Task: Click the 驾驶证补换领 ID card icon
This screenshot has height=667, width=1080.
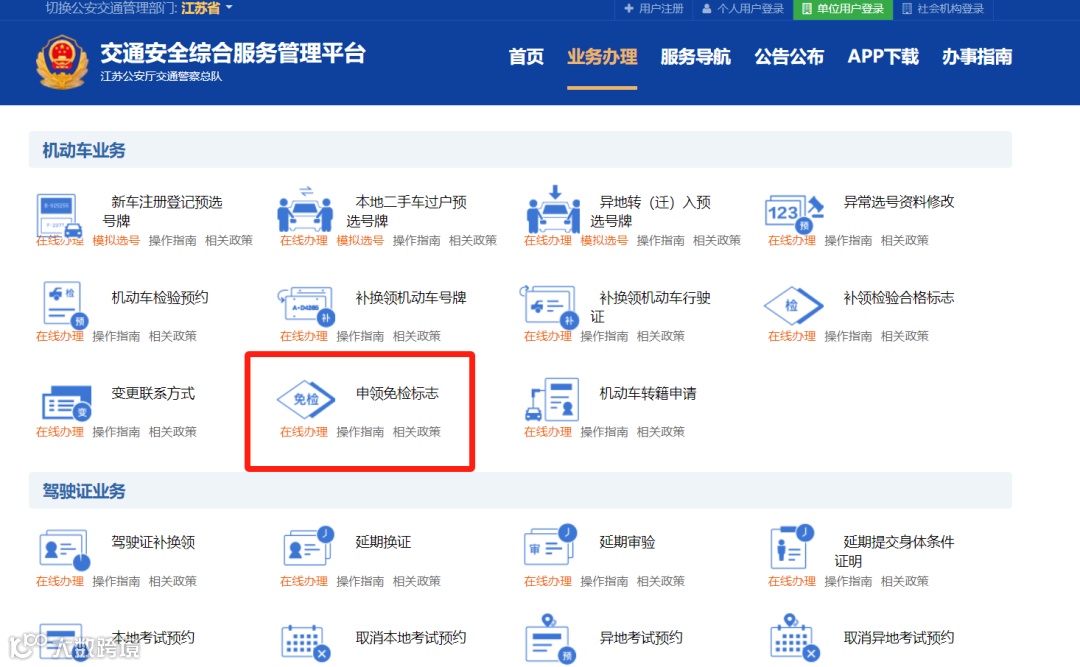Action: pos(65,549)
